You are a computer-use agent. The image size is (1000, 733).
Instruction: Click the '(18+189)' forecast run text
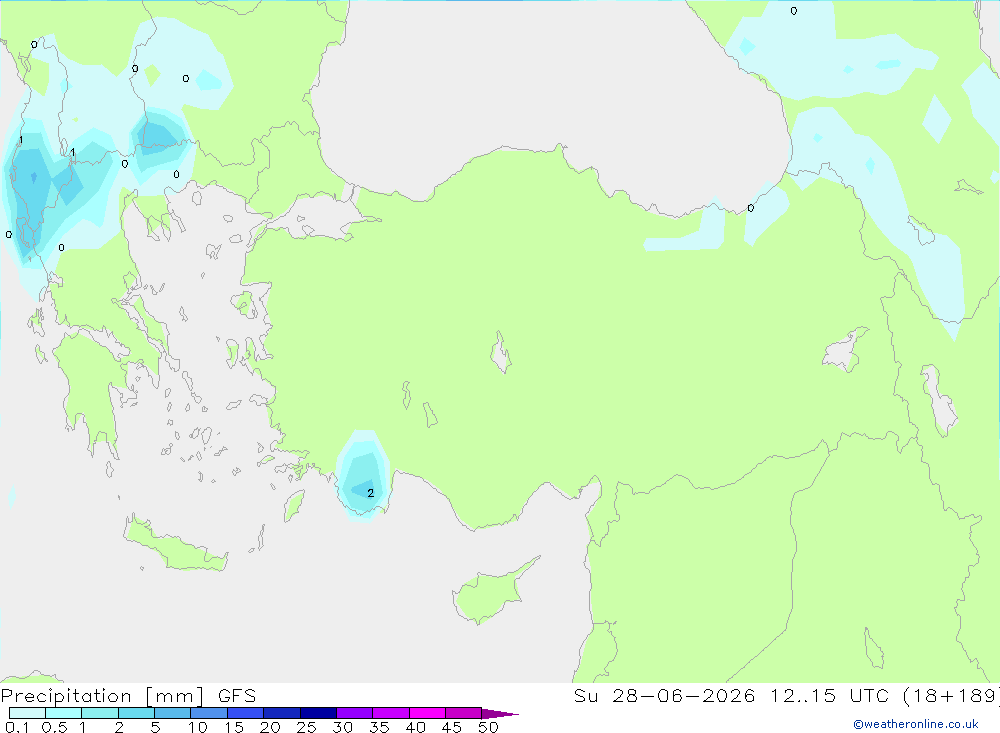point(952,696)
